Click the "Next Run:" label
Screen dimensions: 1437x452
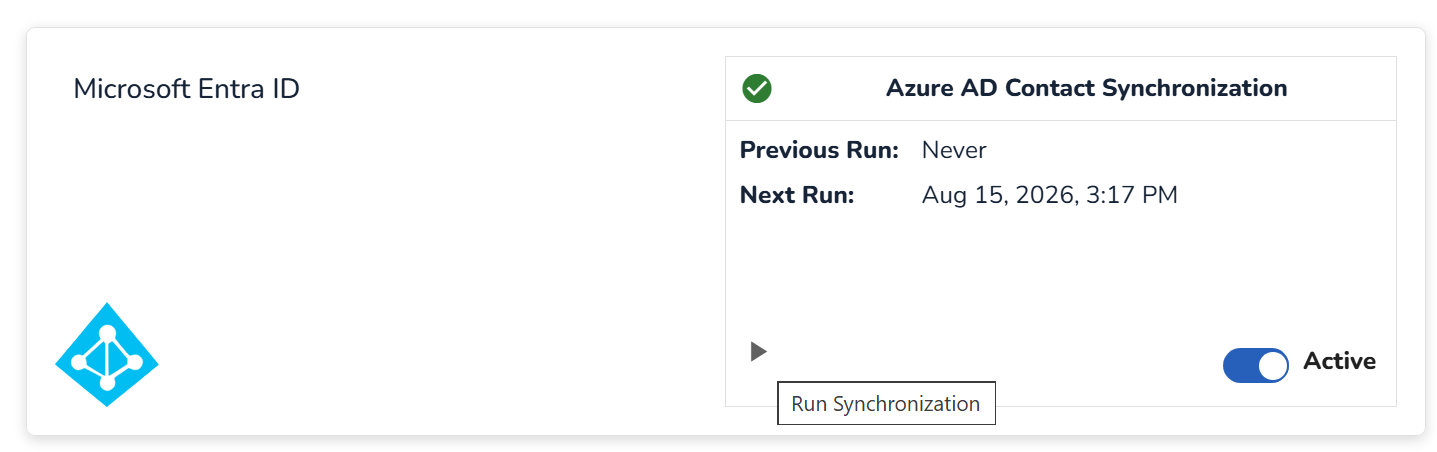797,194
